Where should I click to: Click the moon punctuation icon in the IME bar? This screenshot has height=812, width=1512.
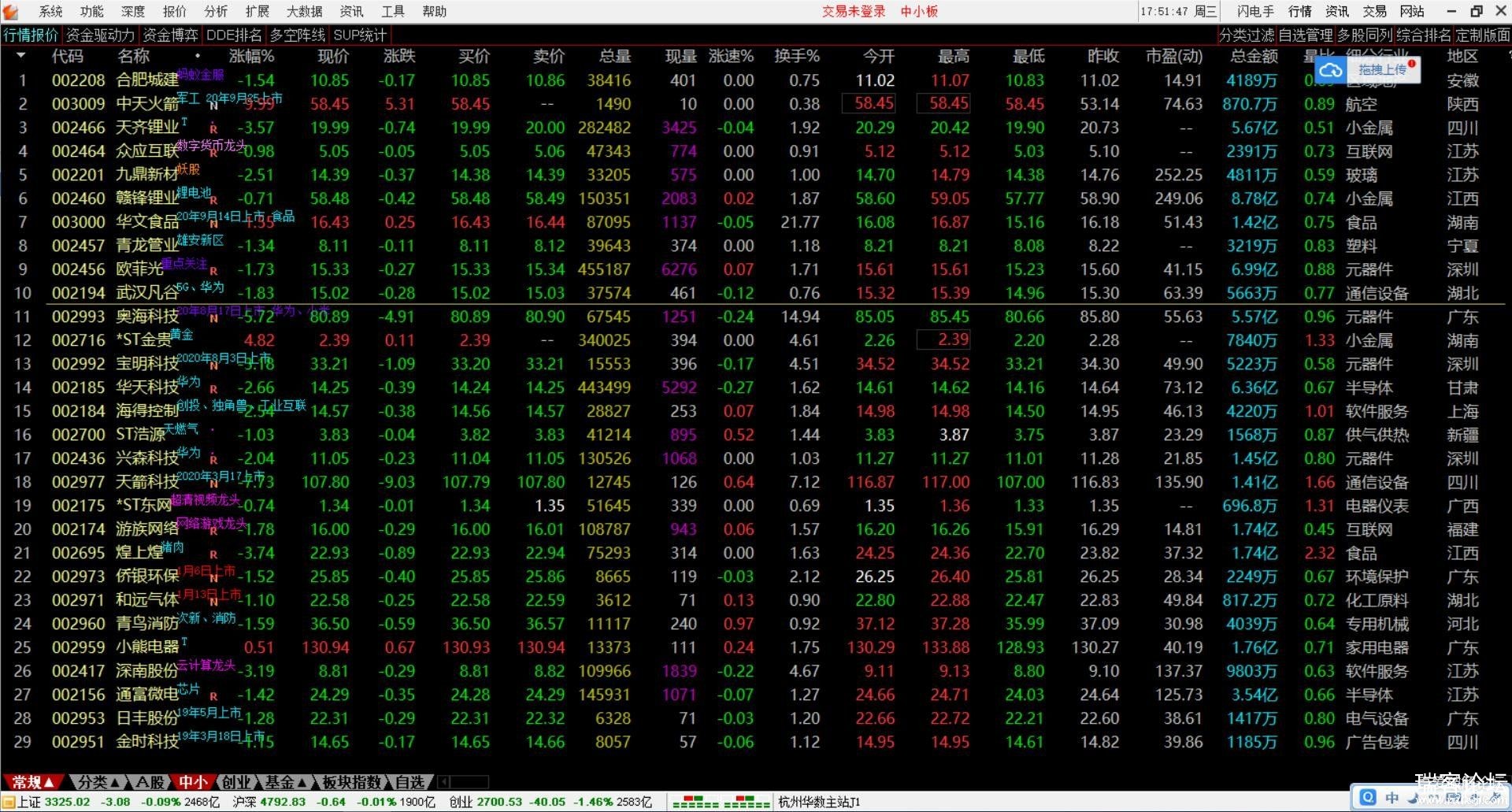1415,799
